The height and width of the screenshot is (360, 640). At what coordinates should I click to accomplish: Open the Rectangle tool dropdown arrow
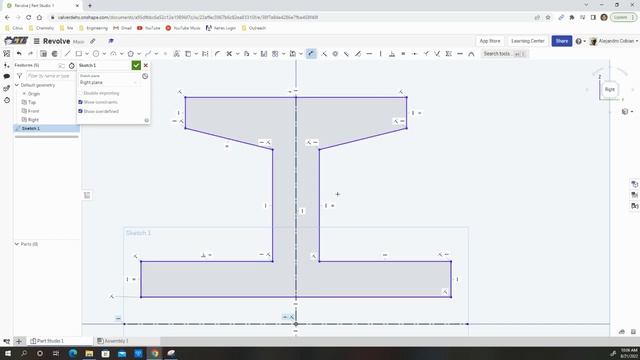tap(87, 54)
